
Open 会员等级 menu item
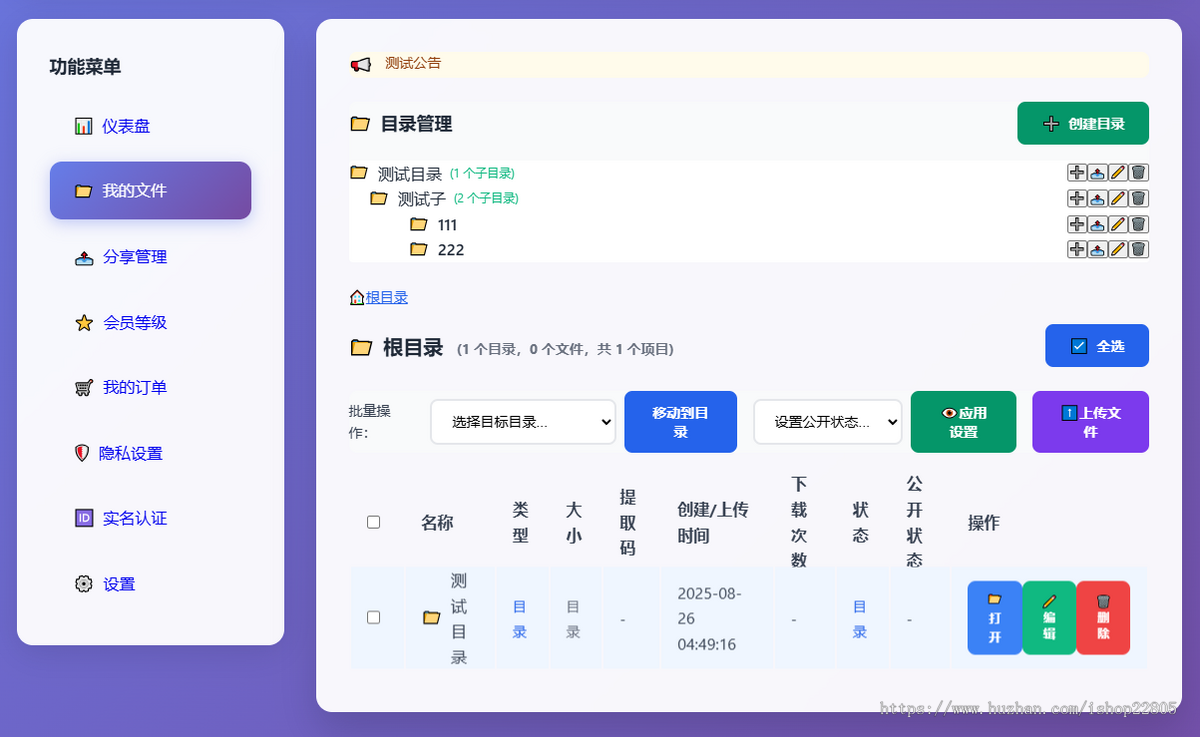150,323
